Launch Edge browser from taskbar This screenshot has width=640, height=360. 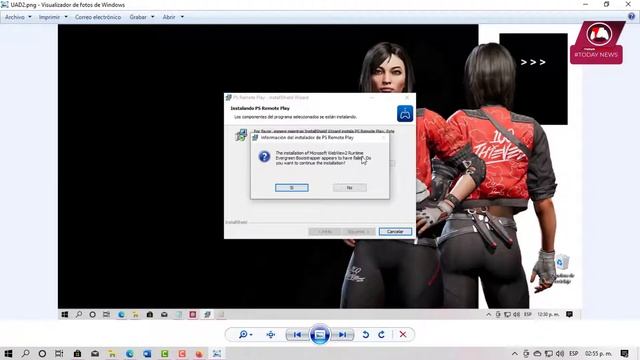click(129, 353)
